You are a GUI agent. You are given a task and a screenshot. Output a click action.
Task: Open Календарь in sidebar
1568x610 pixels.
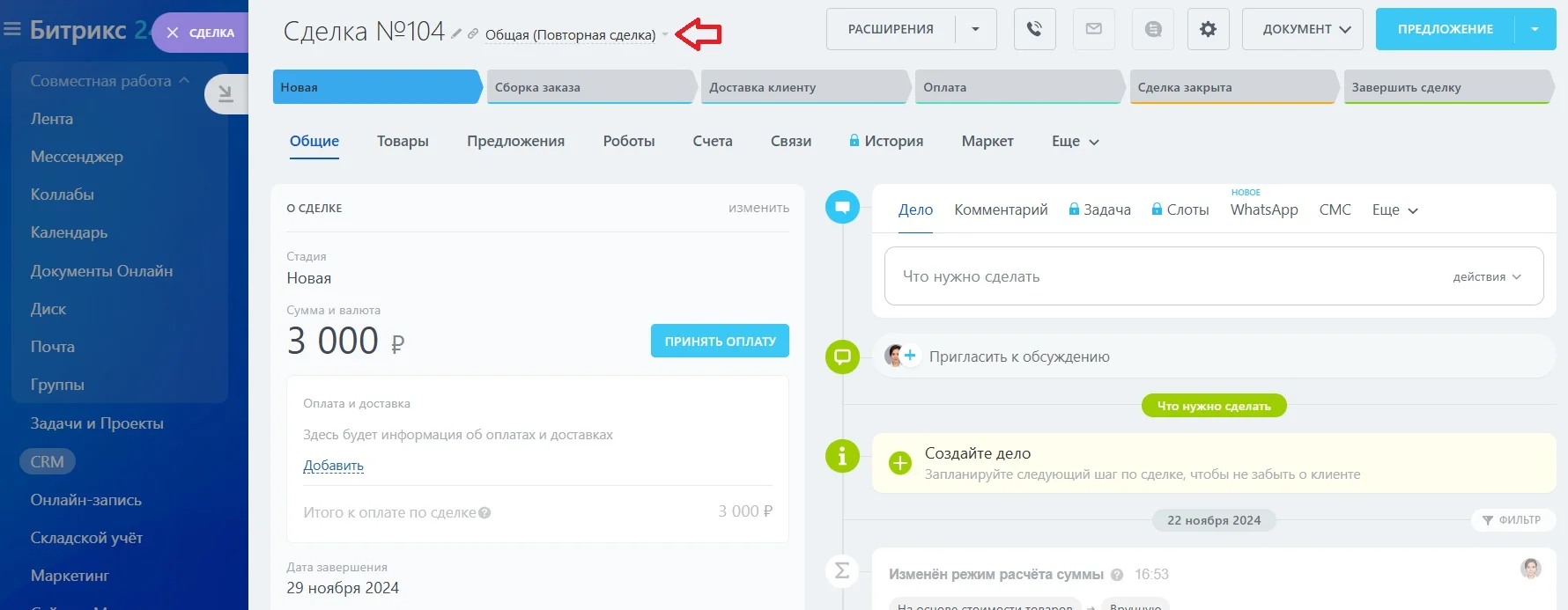point(69,232)
